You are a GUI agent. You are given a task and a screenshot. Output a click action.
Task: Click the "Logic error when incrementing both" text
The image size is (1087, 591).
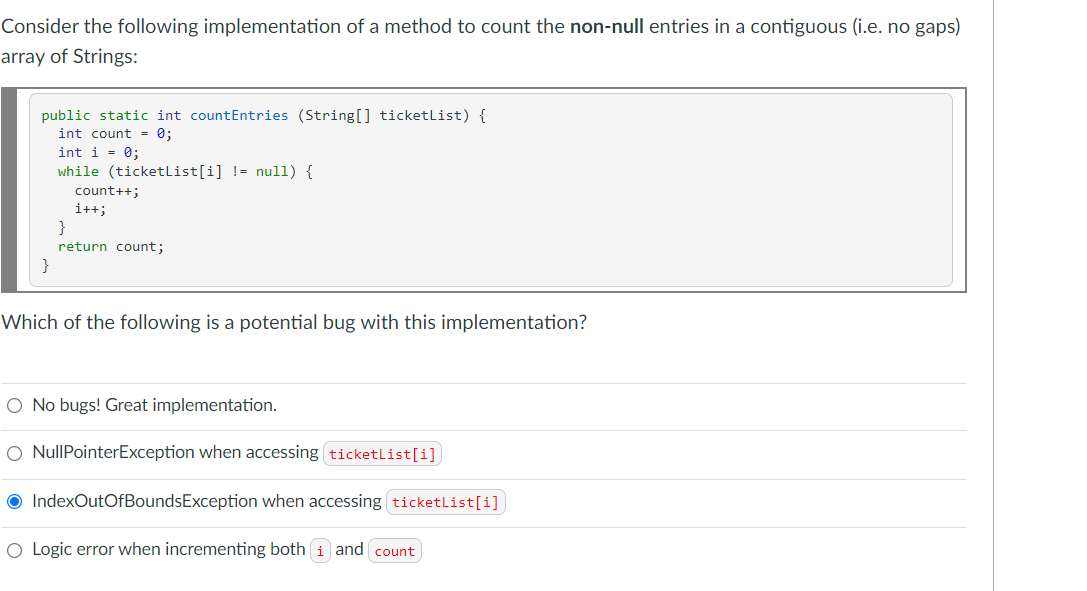(x=169, y=549)
